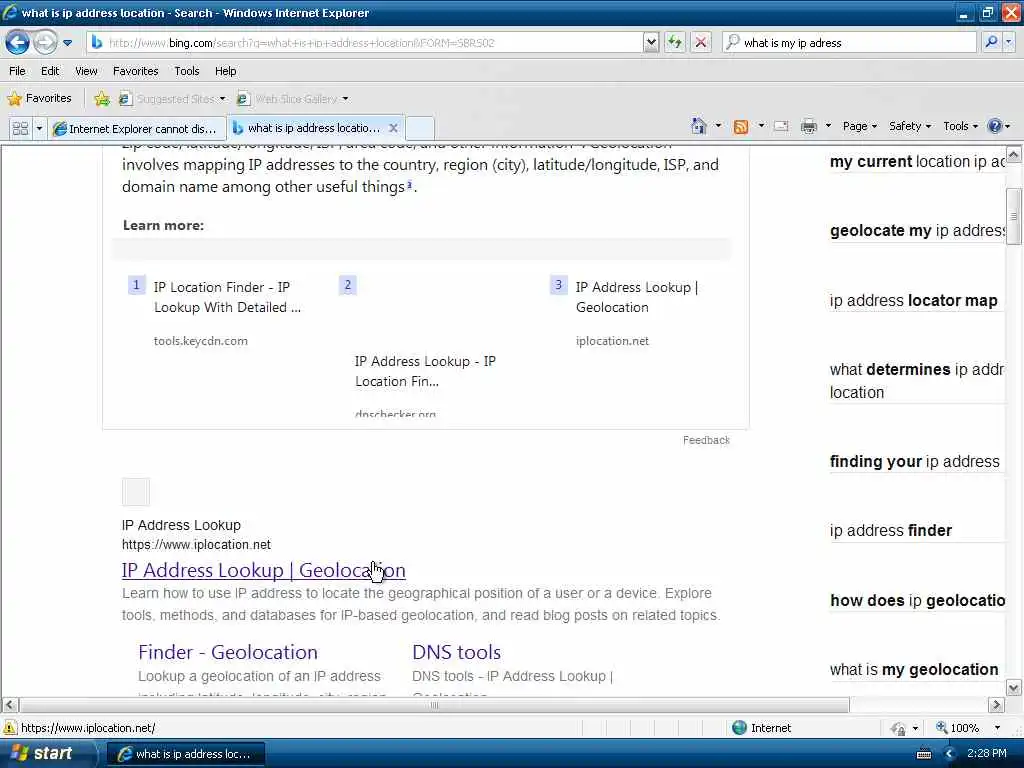Open the Favorites menu
The width and height of the screenshot is (1024, 768).
click(135, 71)
